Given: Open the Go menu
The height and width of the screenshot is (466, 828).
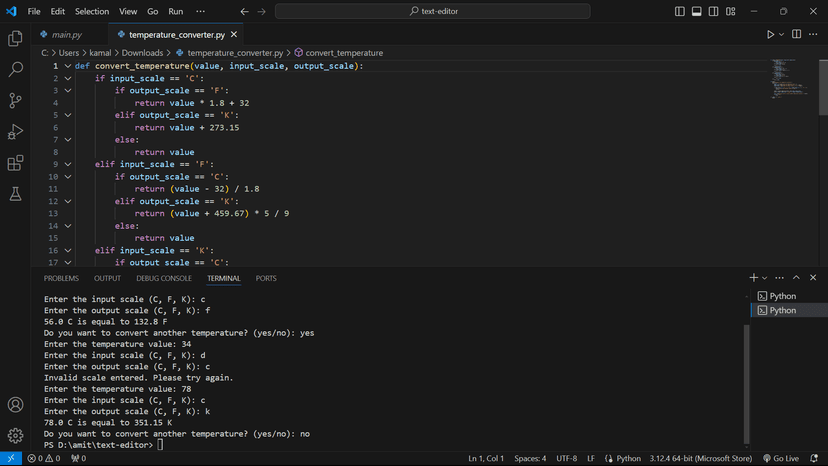Looking at the screenshot, I should 153,11.
